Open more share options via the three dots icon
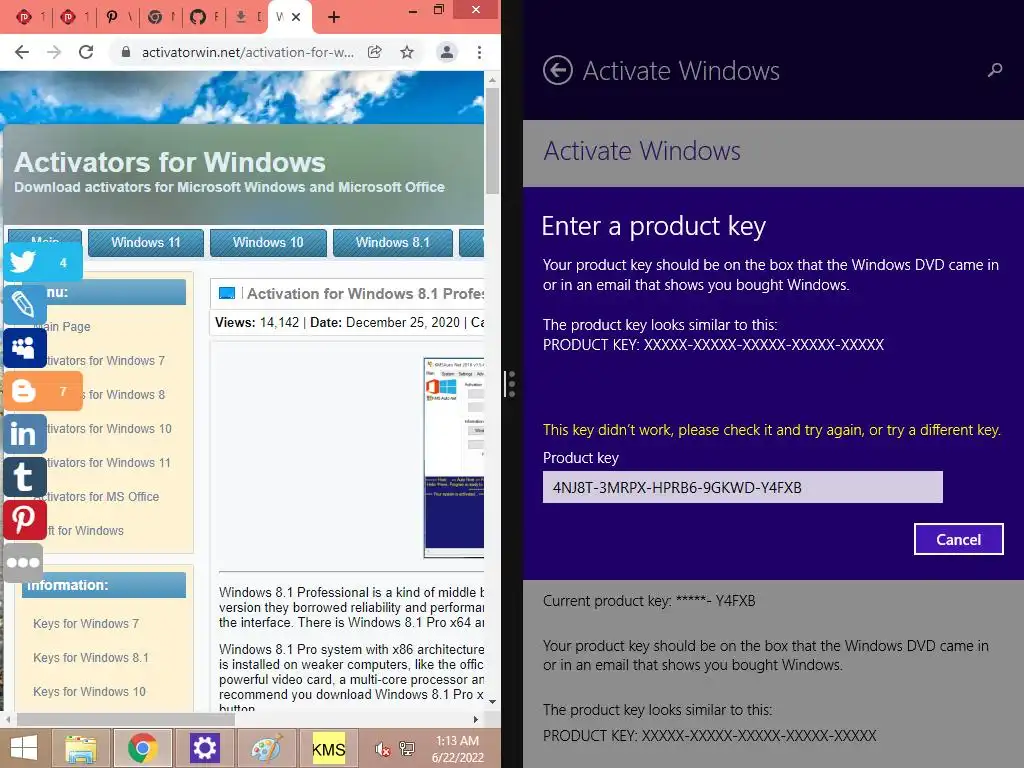Screen dimensions: 1024x768 tap(24, 562)
